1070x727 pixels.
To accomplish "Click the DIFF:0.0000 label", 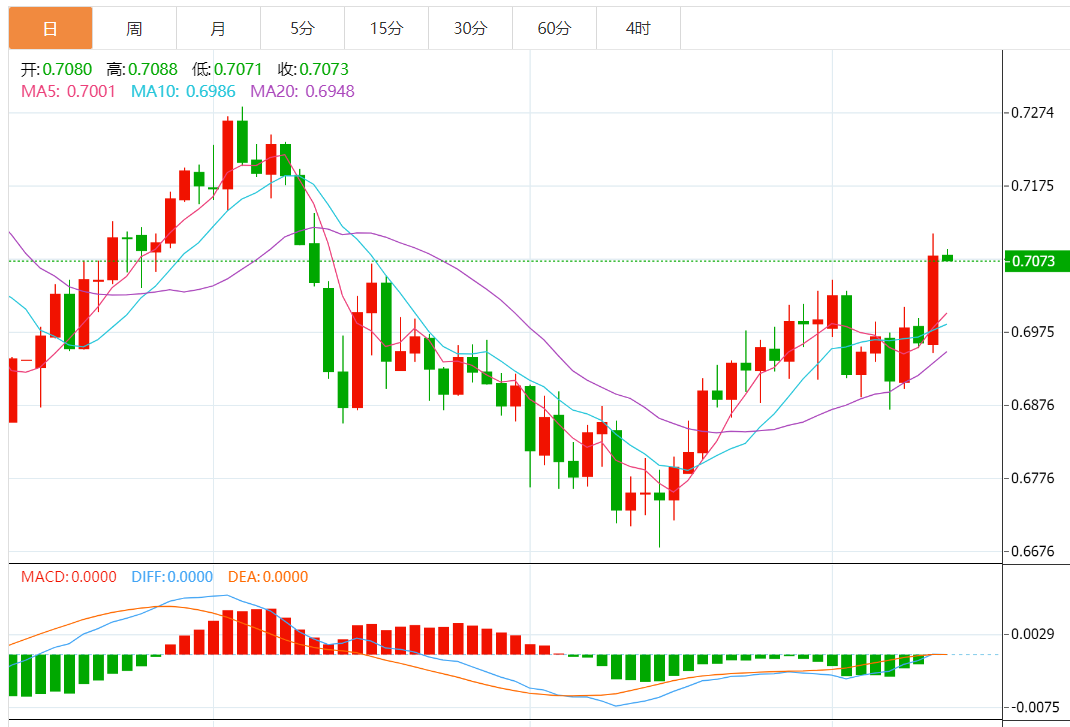I will point(173,577).
